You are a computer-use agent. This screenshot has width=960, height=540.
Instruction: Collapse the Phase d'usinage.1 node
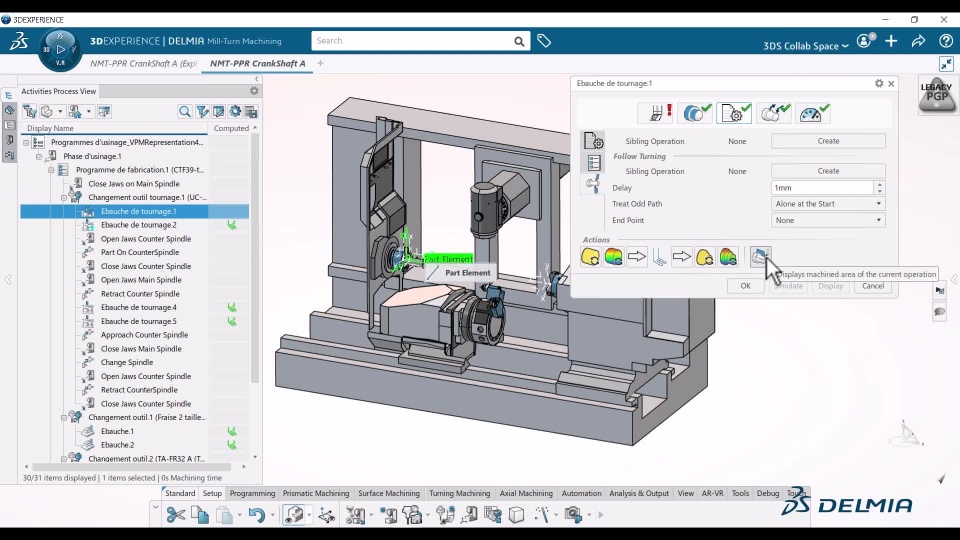[39, 156]
